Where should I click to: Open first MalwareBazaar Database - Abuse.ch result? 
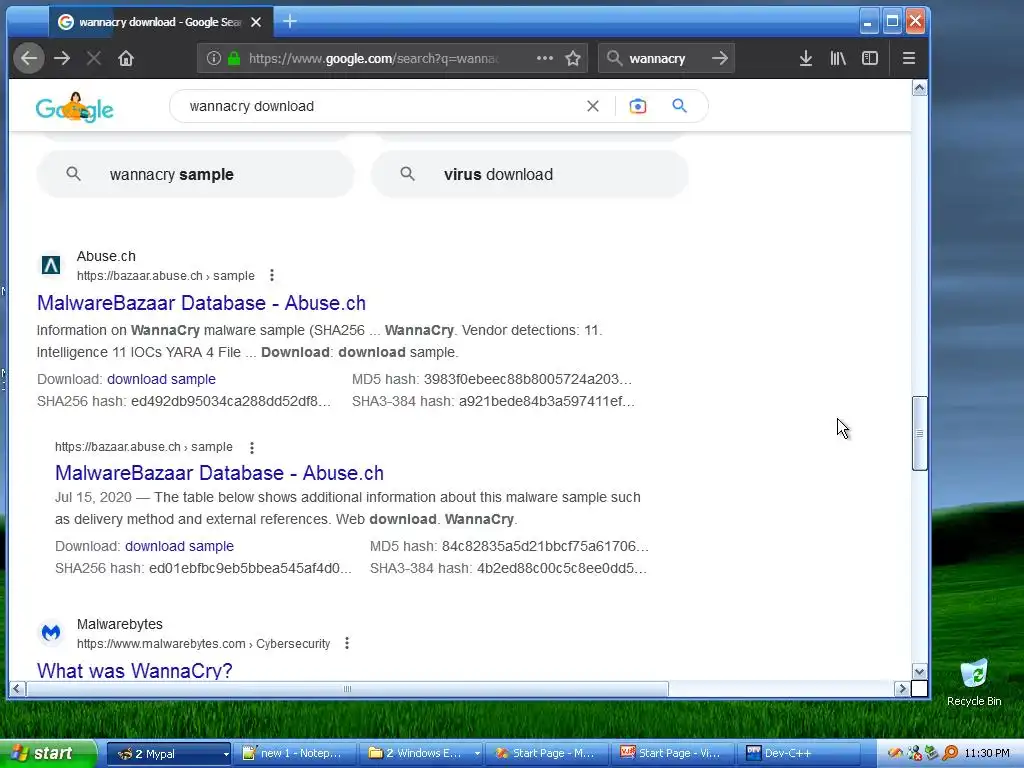click(201, 303)
